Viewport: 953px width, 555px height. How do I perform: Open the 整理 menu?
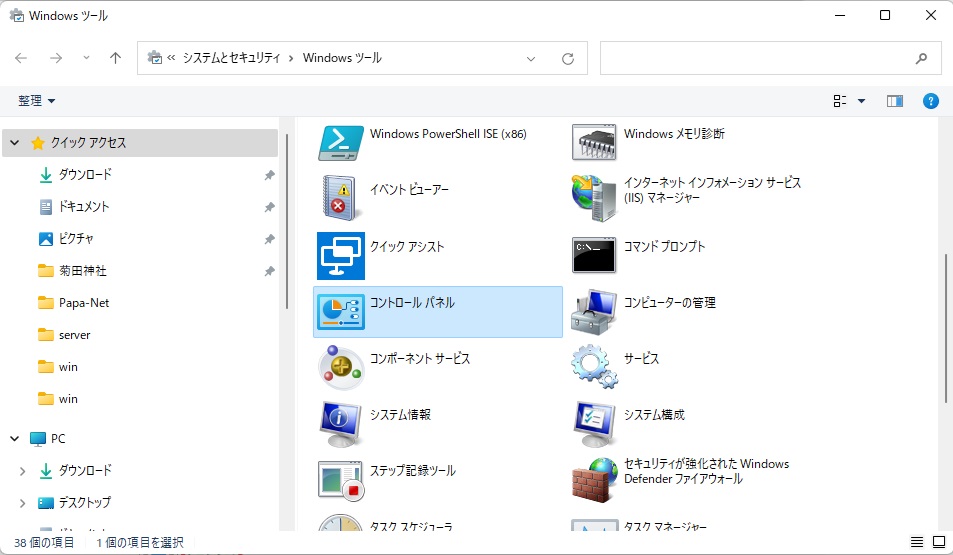point(36,101)
